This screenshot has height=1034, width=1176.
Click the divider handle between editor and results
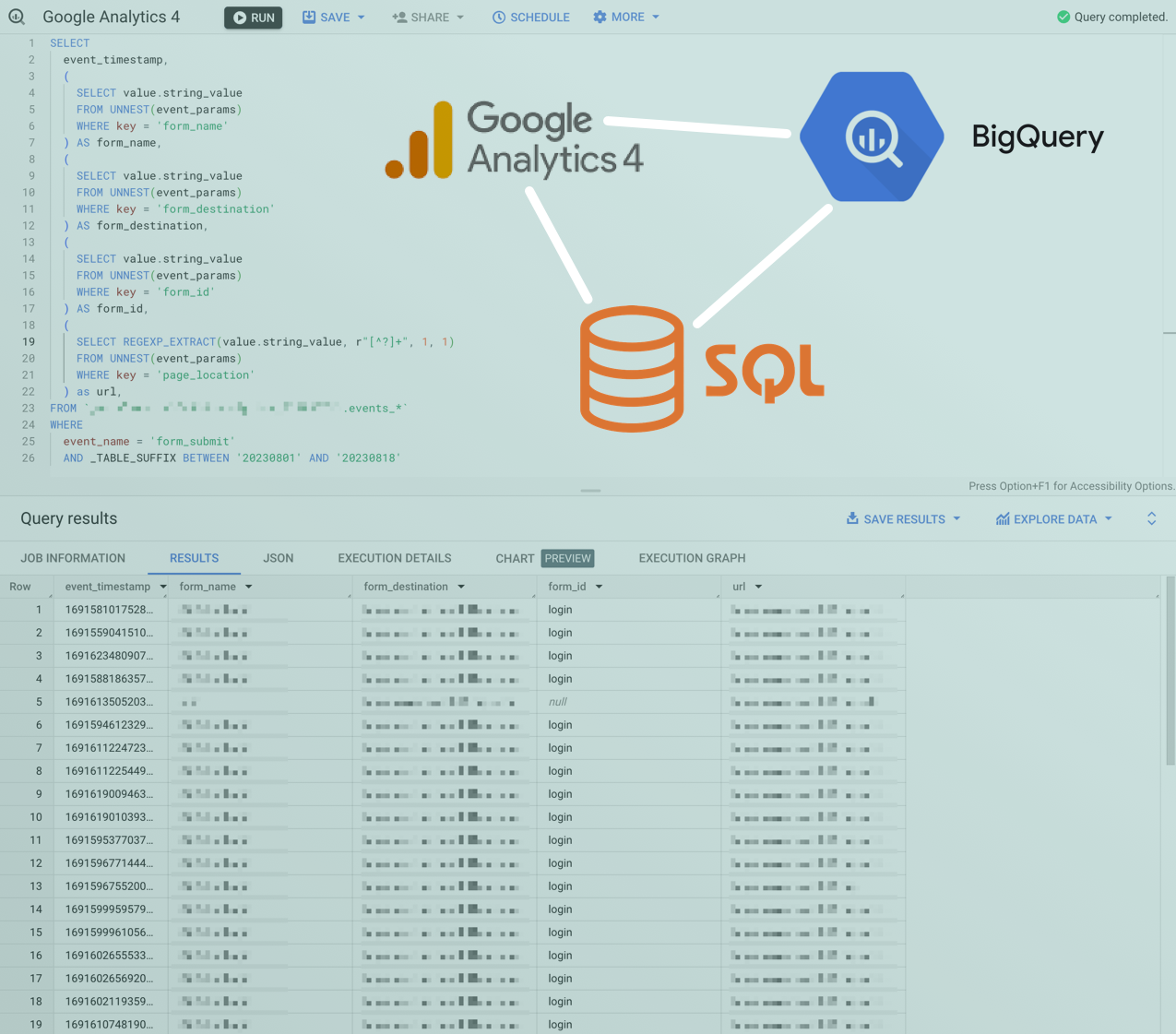[x=590, y=491]
